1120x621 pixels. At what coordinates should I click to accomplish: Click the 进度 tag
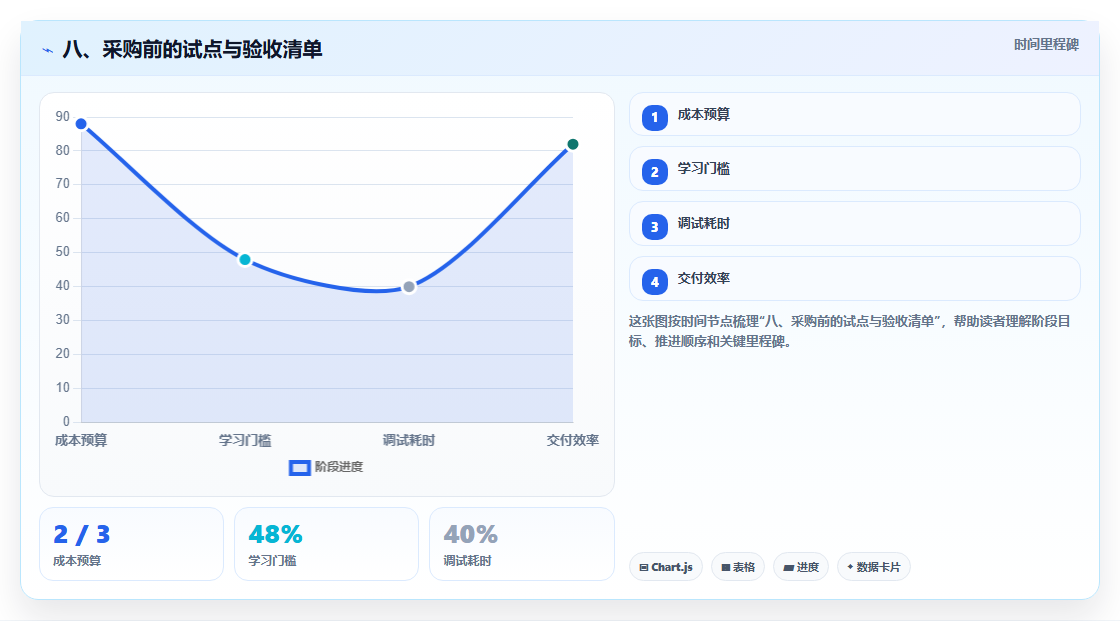801,567
